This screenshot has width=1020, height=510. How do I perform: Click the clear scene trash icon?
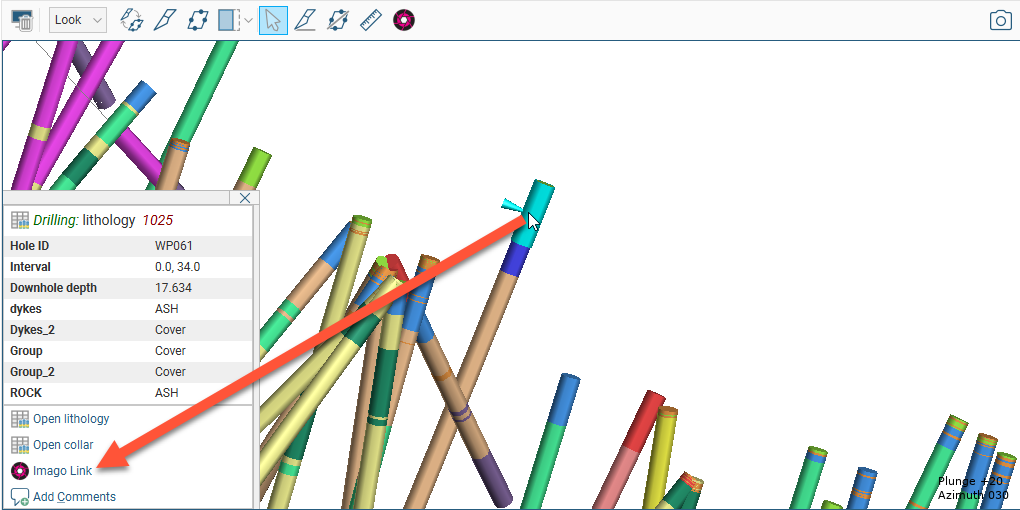[22, 20]
